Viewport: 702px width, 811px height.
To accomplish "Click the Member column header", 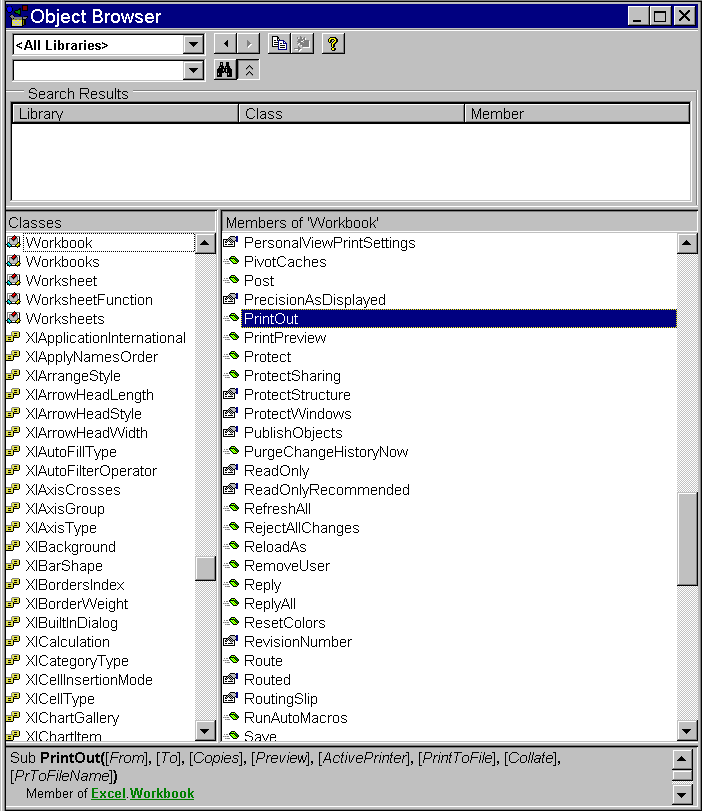I will pyautogui.click(x=576, y=114).
